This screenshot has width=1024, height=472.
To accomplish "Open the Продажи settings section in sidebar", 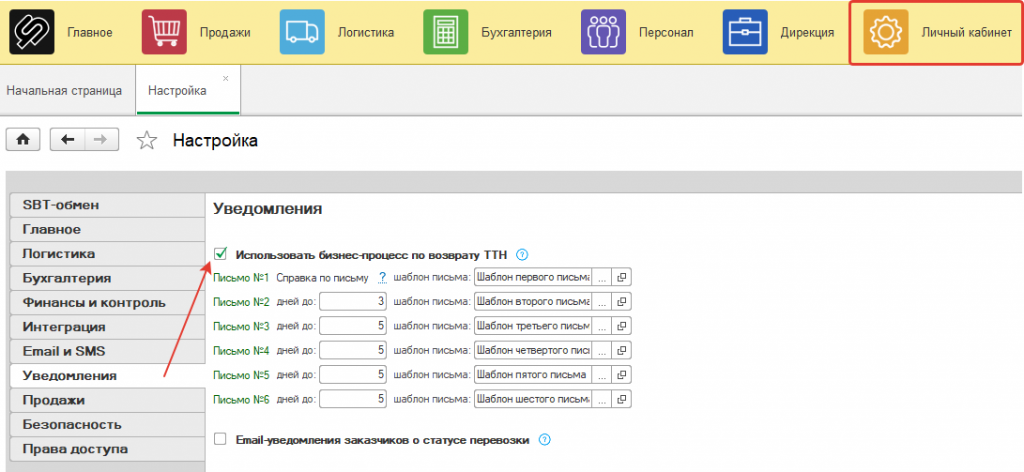I will [108, 400].
